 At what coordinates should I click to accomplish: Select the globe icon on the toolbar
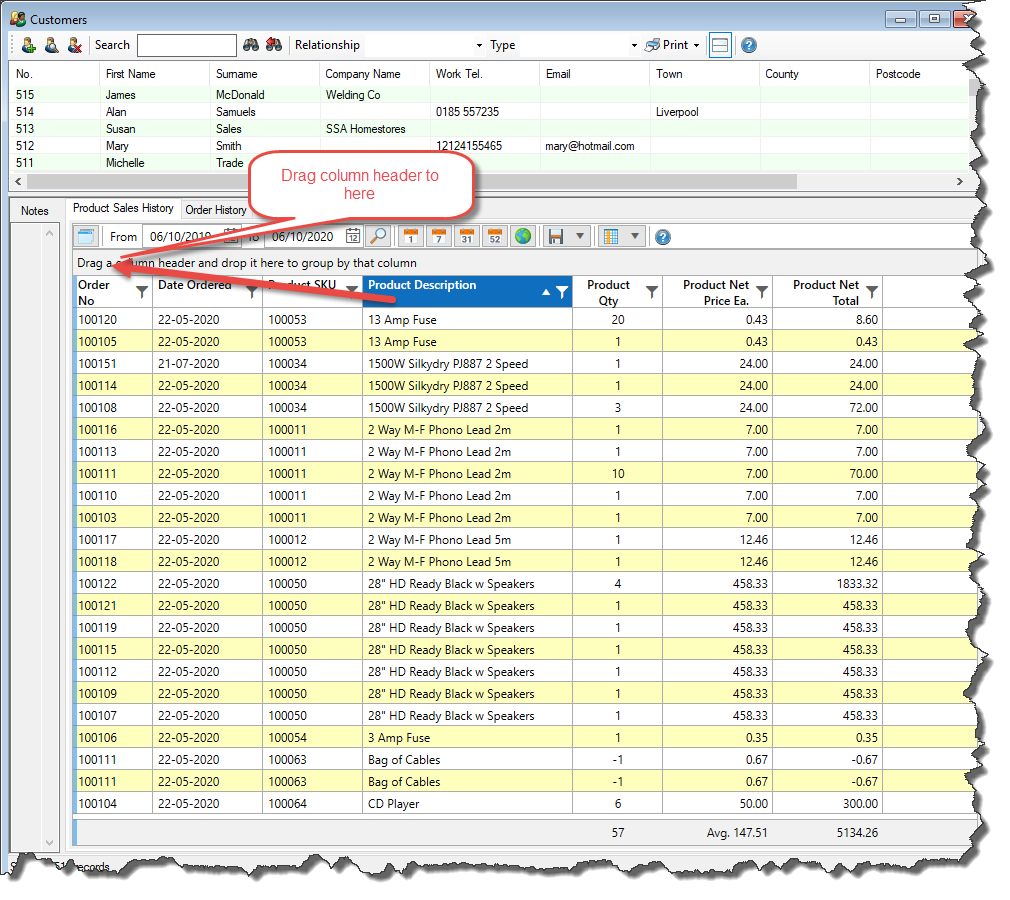[521, 236]
